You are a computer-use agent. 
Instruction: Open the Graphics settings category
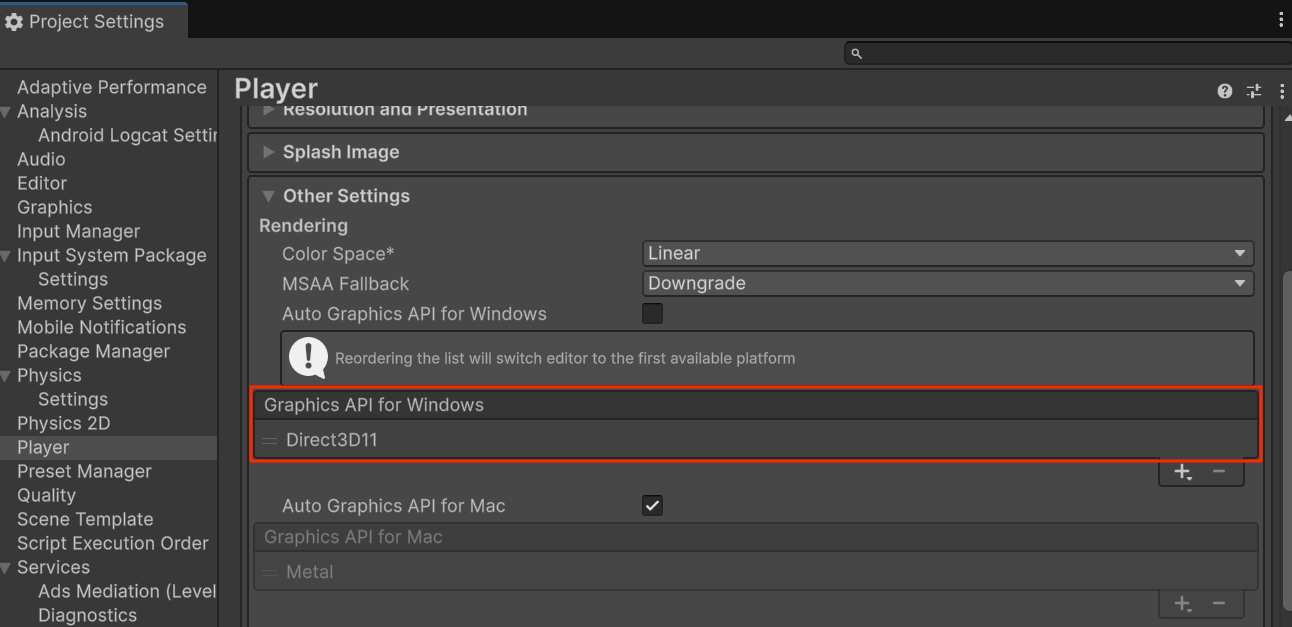click(x=54, y=207)
